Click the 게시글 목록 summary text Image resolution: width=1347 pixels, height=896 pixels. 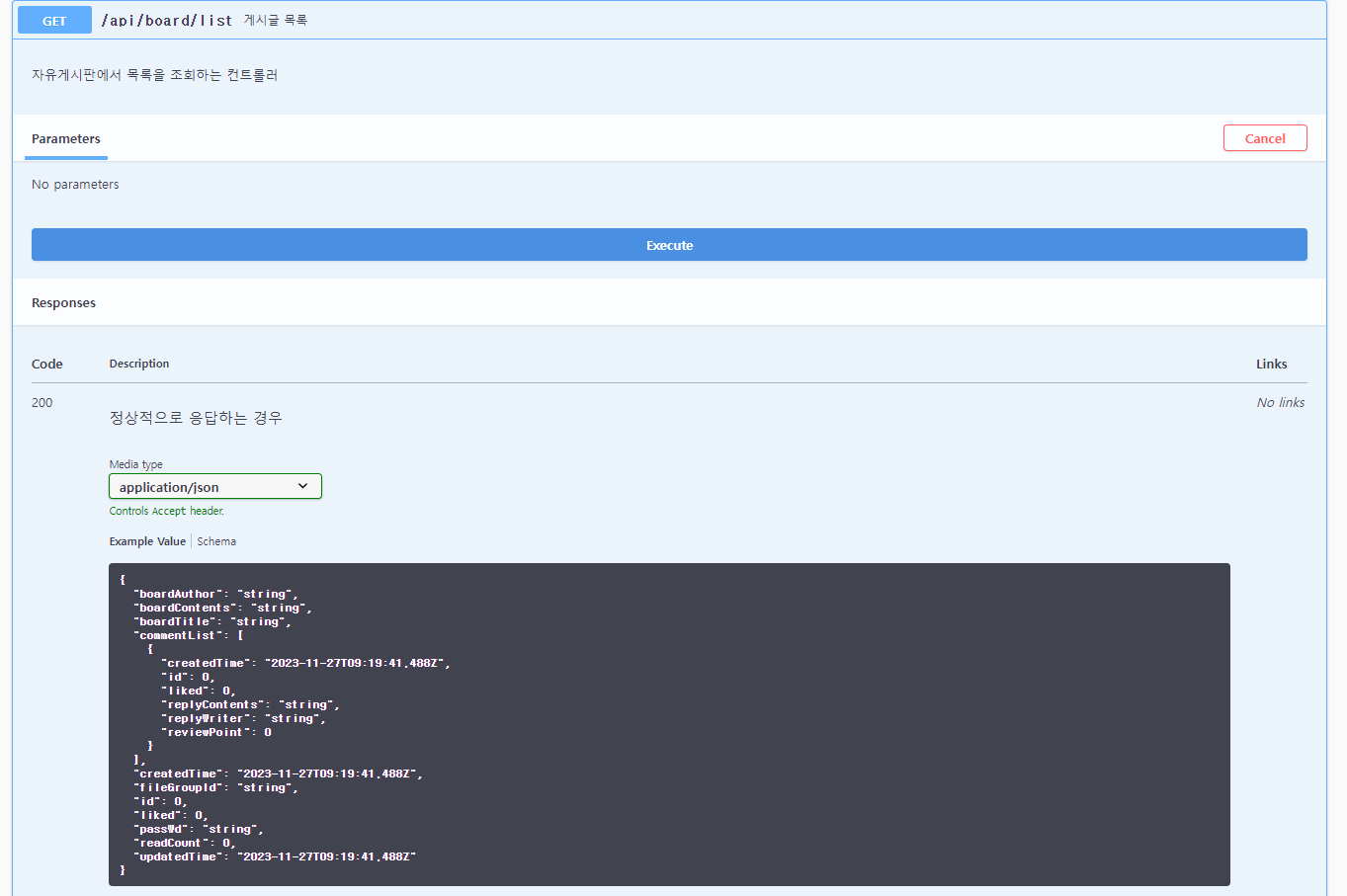click(x=276, y=20)
